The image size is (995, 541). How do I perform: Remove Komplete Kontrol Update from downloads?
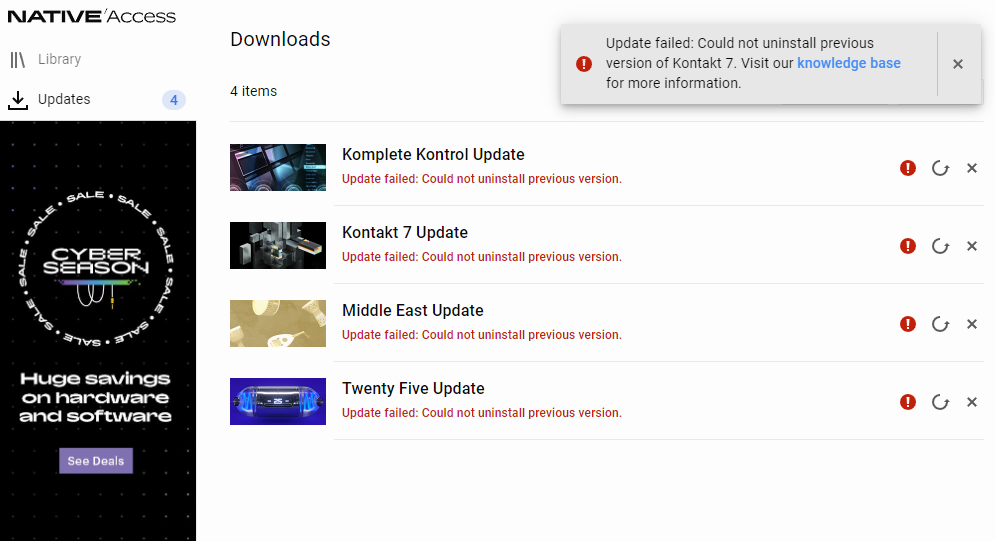tap(972, 168)
